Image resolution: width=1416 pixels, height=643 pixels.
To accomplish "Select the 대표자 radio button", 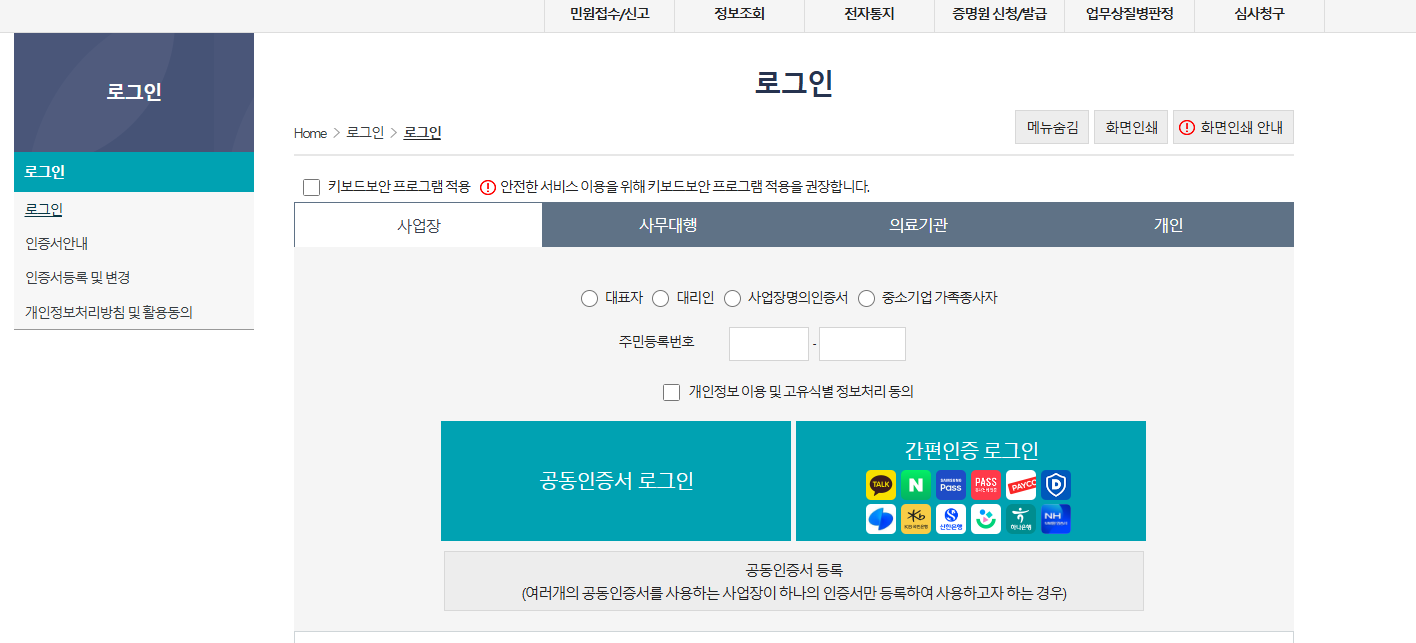I will (x=589, y=298).
